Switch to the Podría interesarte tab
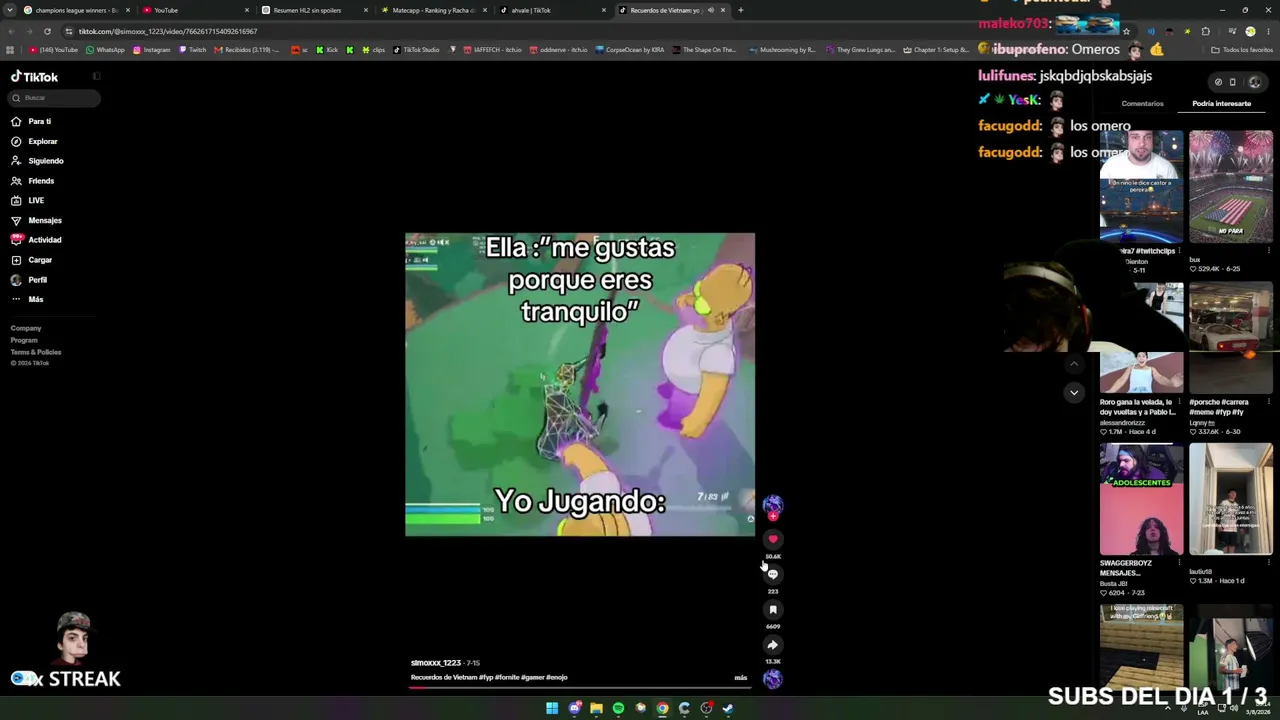Screen dimensions: 1280x720 [1221, 104]
